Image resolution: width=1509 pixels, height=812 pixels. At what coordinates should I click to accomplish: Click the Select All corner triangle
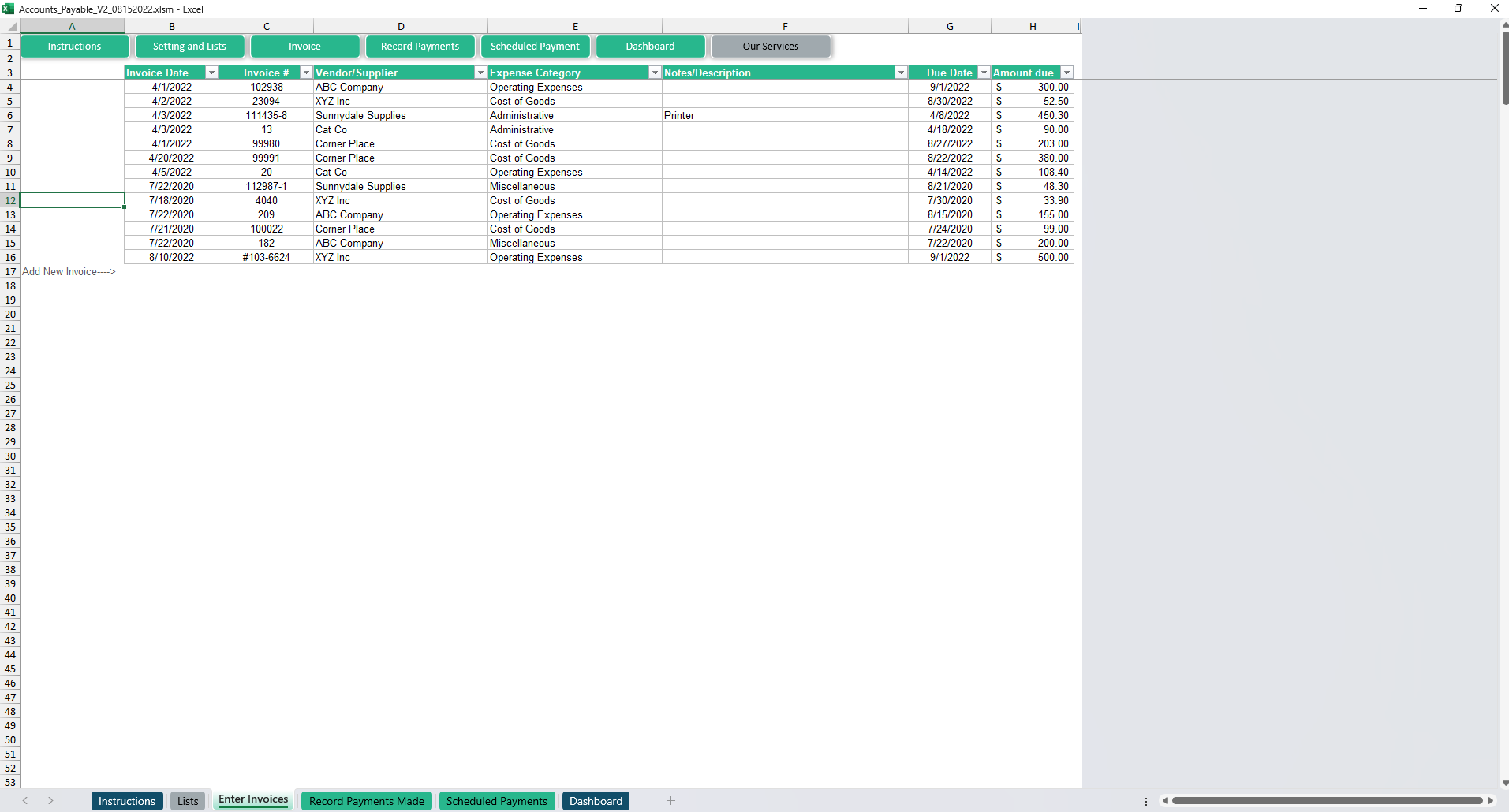pyautogui.click(x=11, y=27)
